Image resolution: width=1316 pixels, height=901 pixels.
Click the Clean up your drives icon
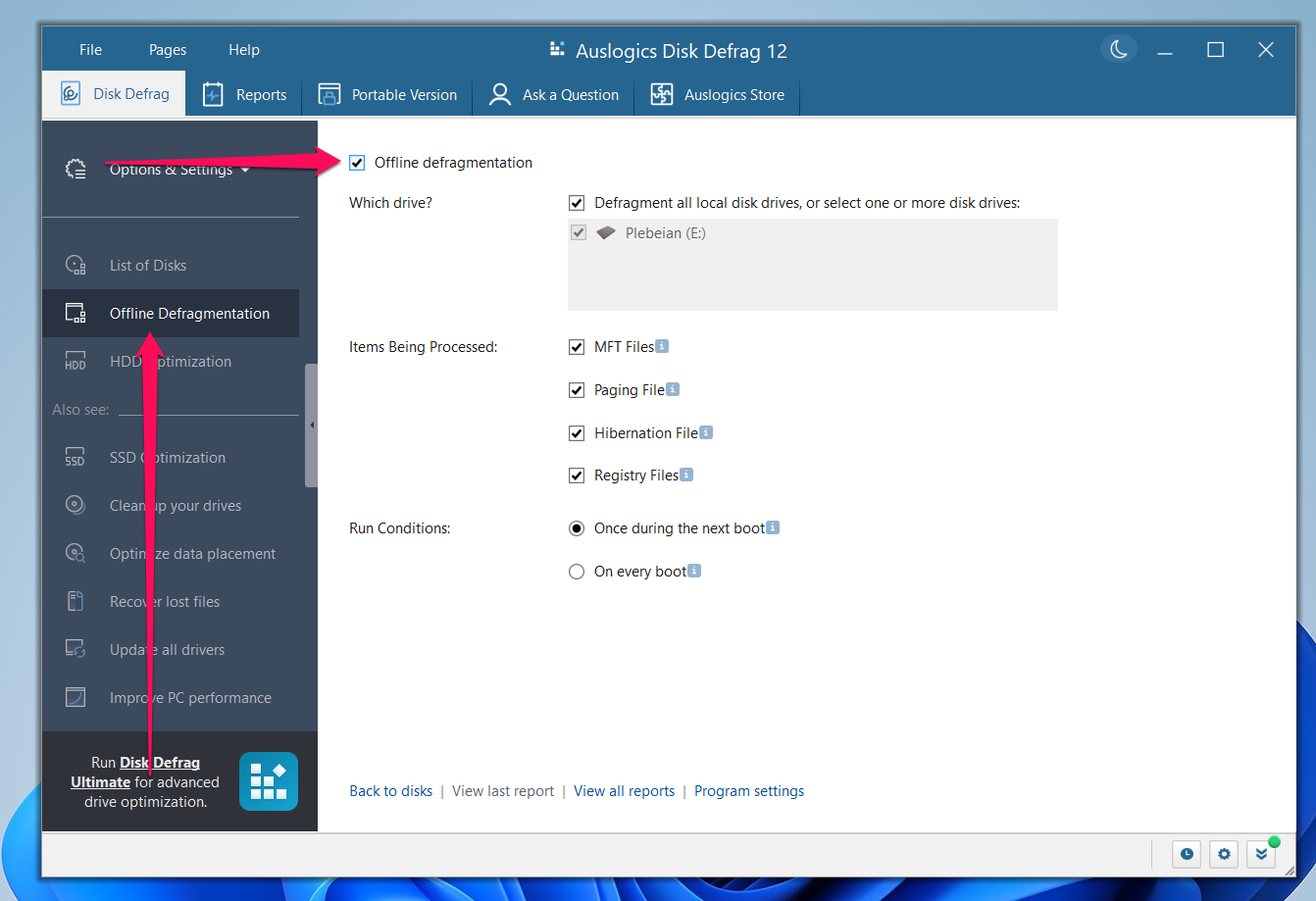tap(75, 505)
